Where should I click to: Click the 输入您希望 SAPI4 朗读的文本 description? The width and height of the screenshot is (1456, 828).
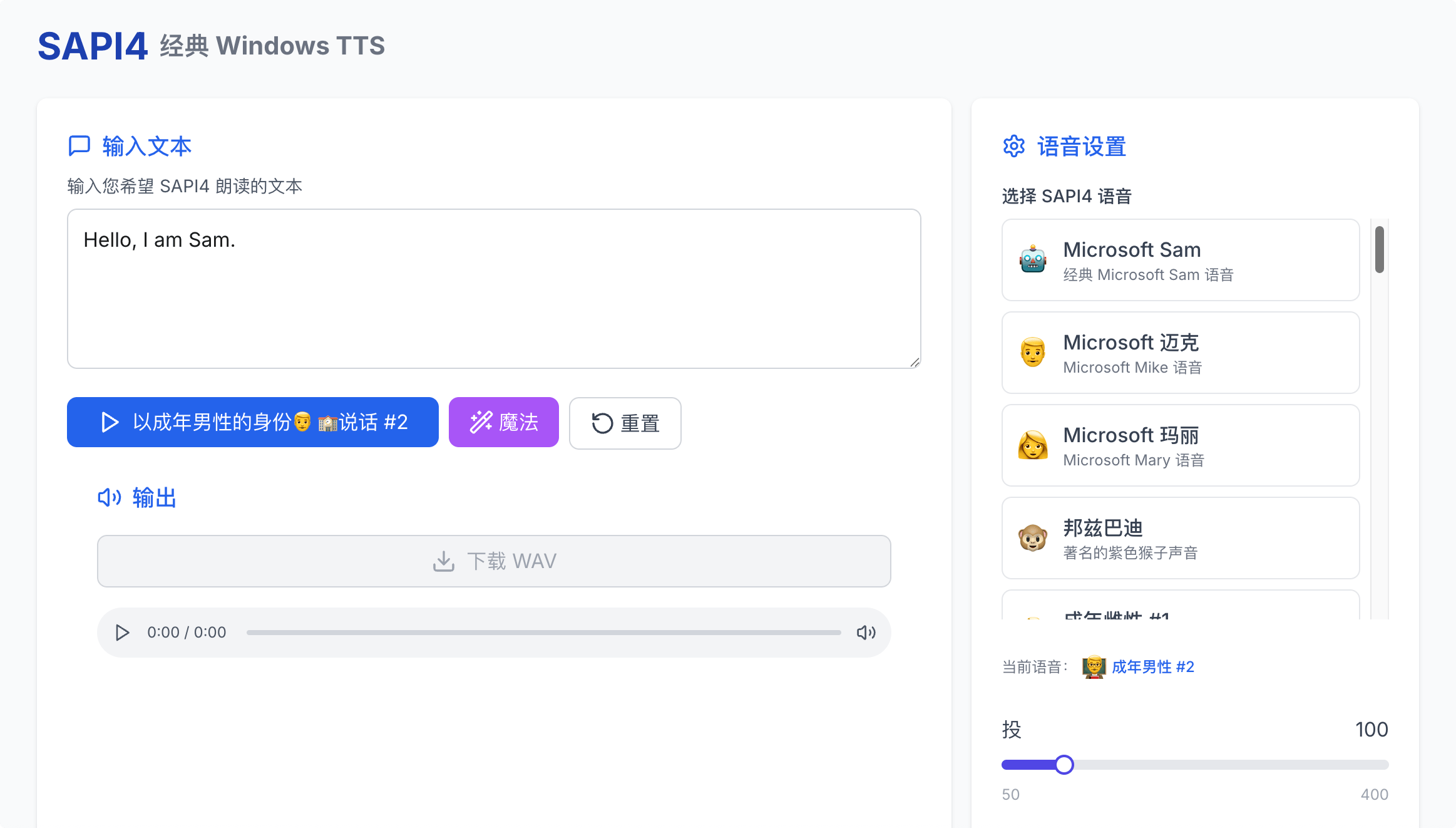[x=185, y=186]
